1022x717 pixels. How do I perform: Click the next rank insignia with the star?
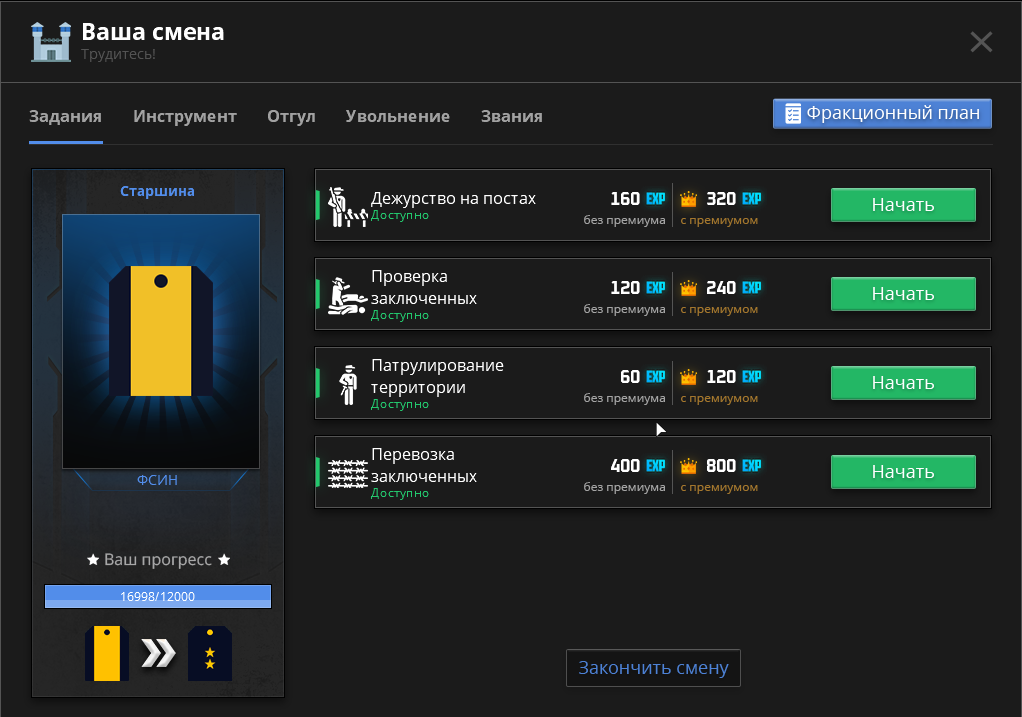(209, 653)
